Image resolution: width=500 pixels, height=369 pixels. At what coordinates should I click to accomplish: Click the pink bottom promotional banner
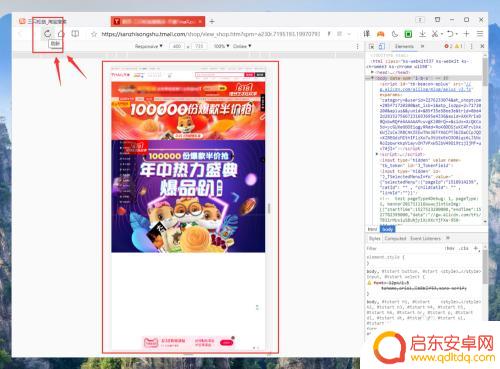pos(188,342)
